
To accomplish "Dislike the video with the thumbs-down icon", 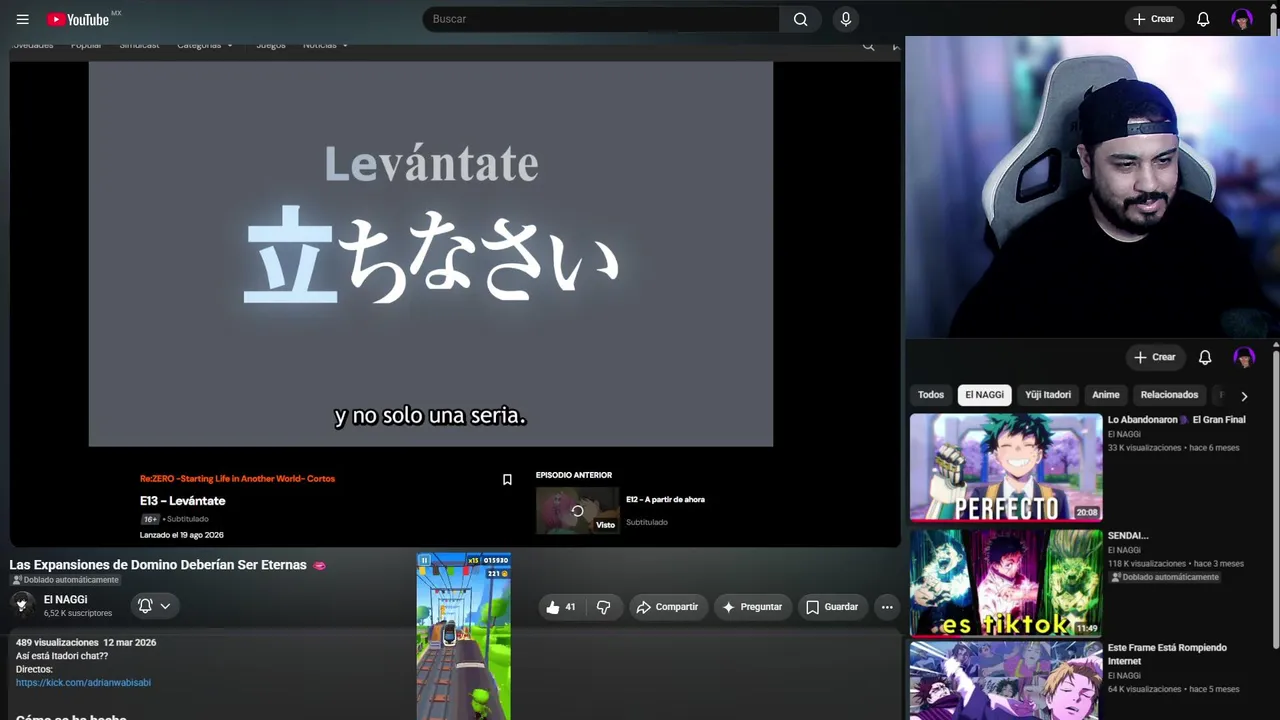I will pyautogui.click(x=603, y=607).
